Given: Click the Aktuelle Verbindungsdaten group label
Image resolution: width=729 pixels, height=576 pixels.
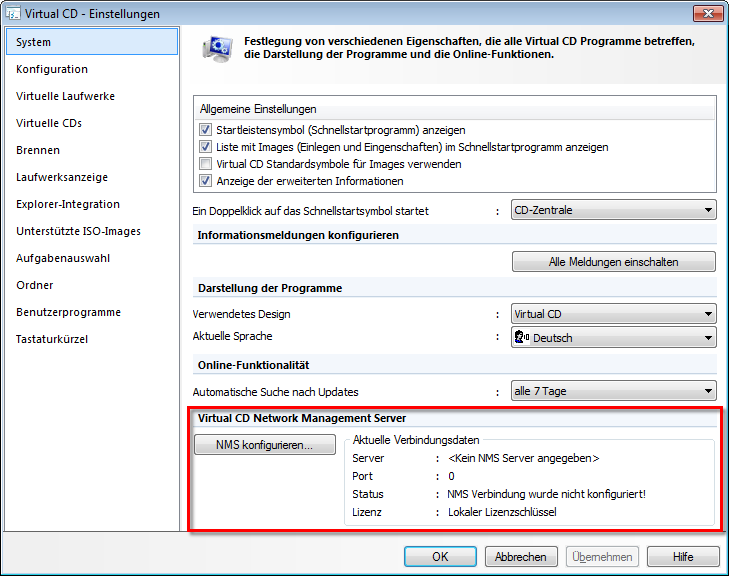Looking at the screenshot, I should [416, 440].
